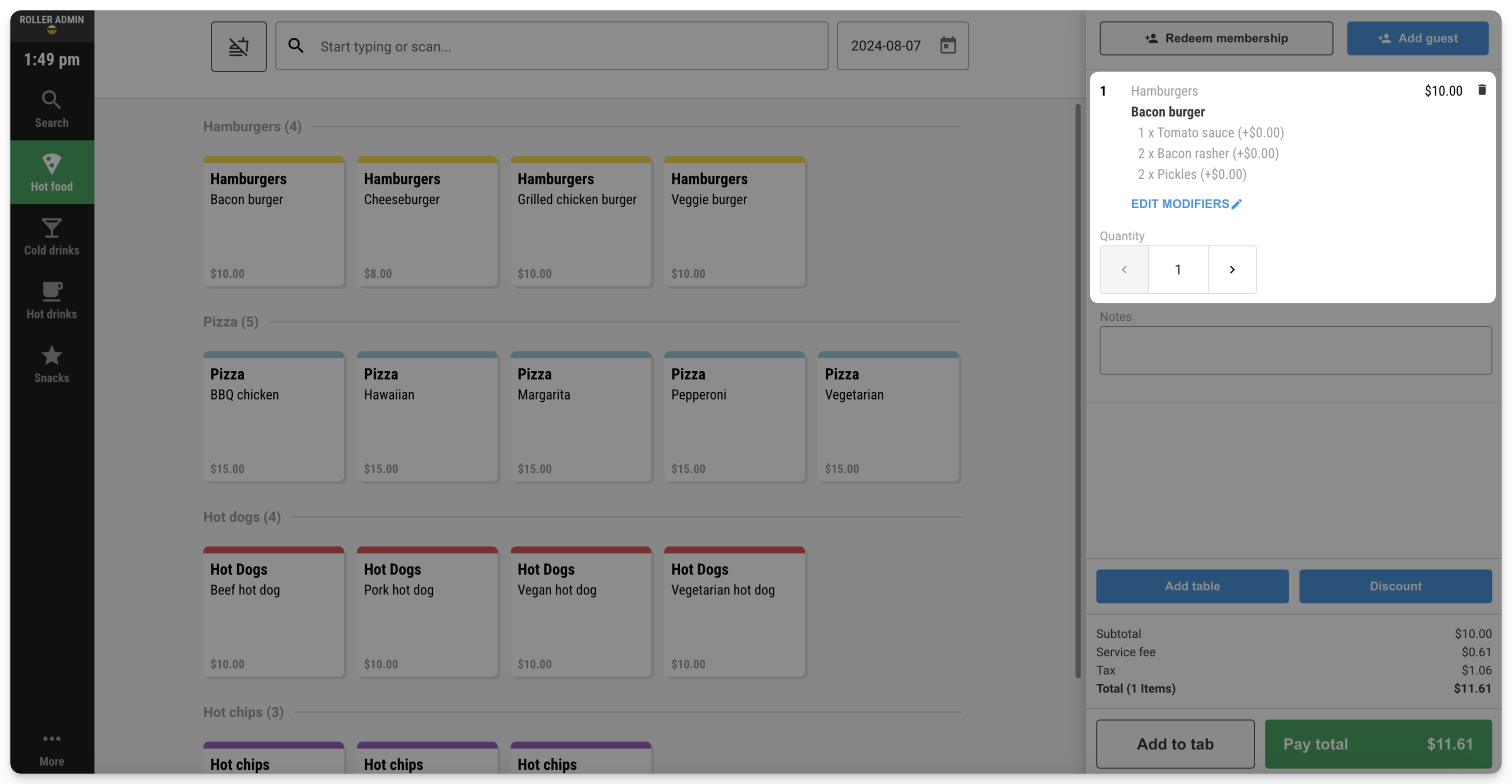Increase quantity with right chevron
The image size is (1512, 784).
click(x=1232, y=269)
